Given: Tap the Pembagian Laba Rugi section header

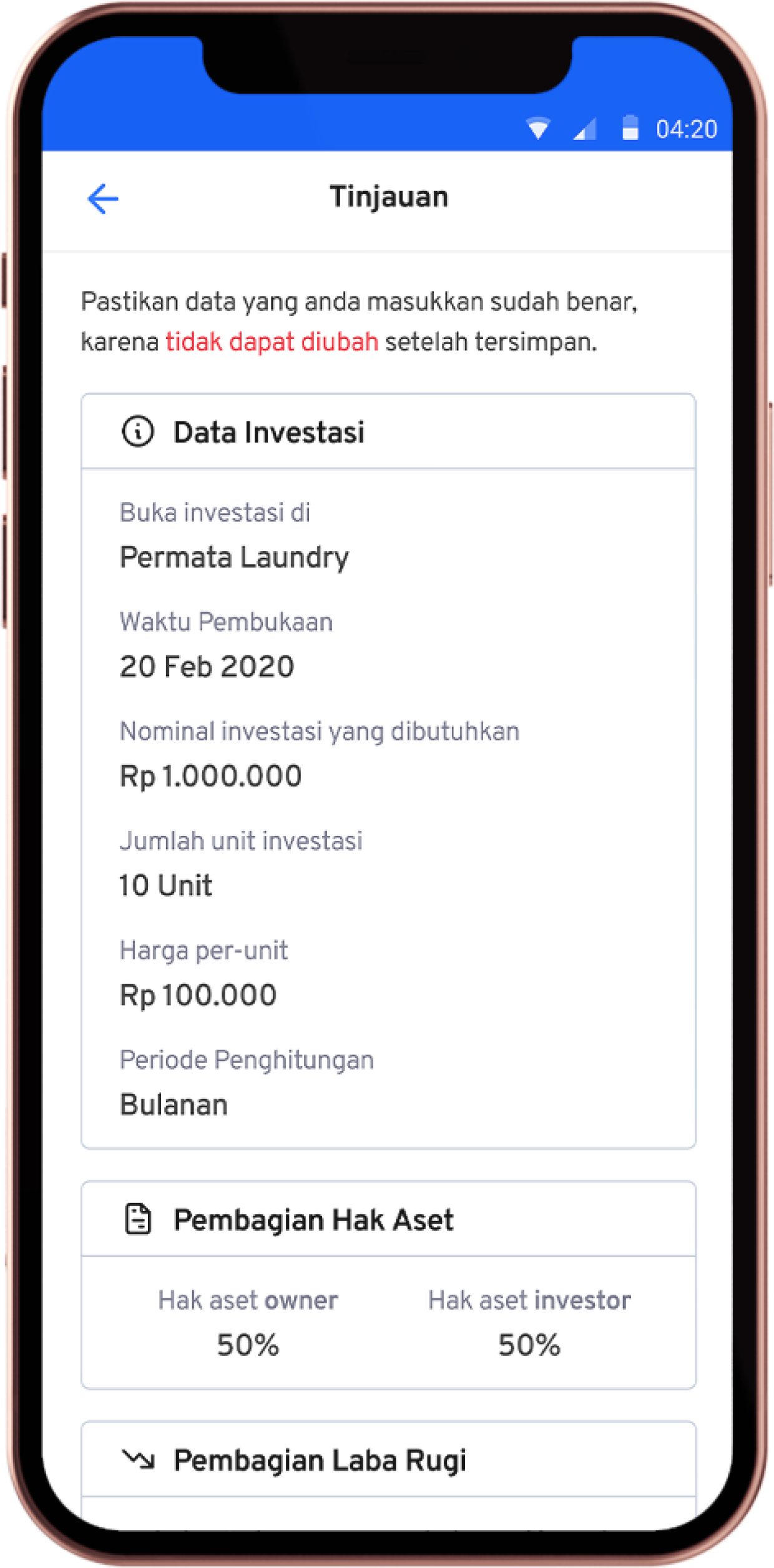Looking at the screenshot, I should point(388,1459).
